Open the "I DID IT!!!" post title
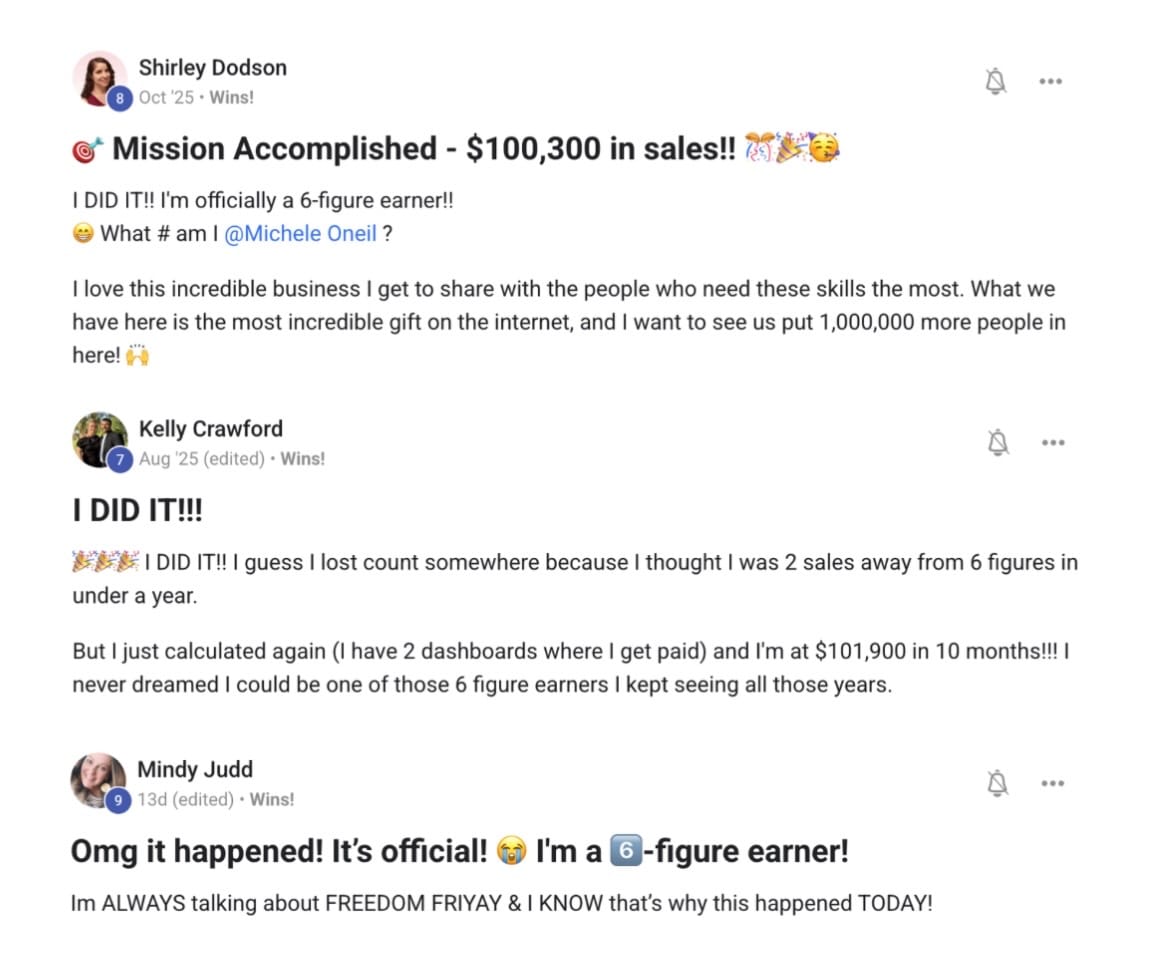This screenshot has width=1170, height=980. (x=137, y=510)
